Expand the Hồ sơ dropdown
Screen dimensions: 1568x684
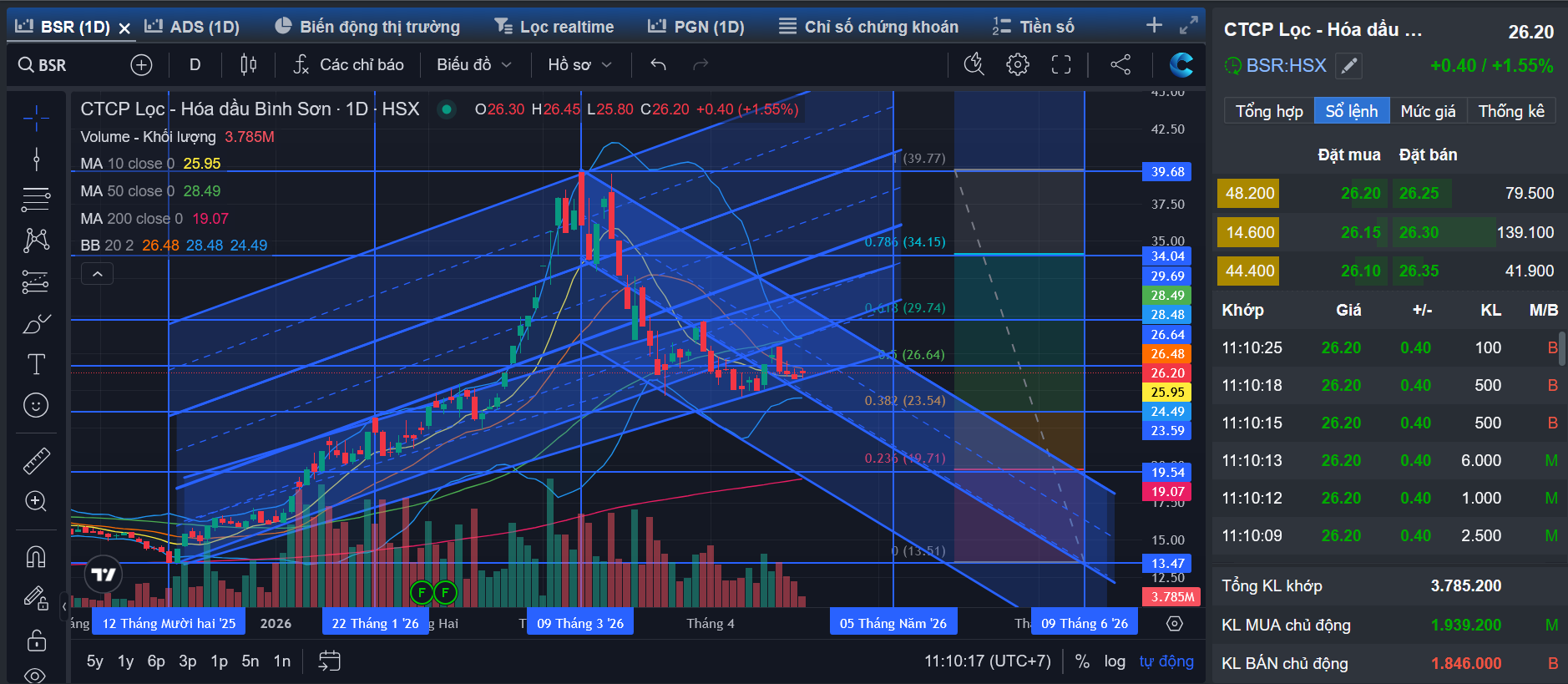pyautogui.click(x=579, y=64)
